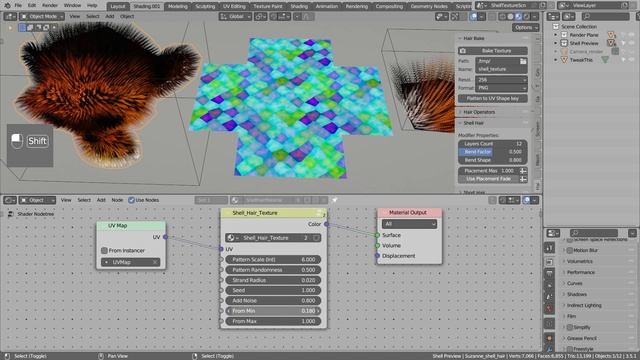Toggle X-ray display icon in viewport header
Screen dimensions: 640x360
tap(492, 17)
